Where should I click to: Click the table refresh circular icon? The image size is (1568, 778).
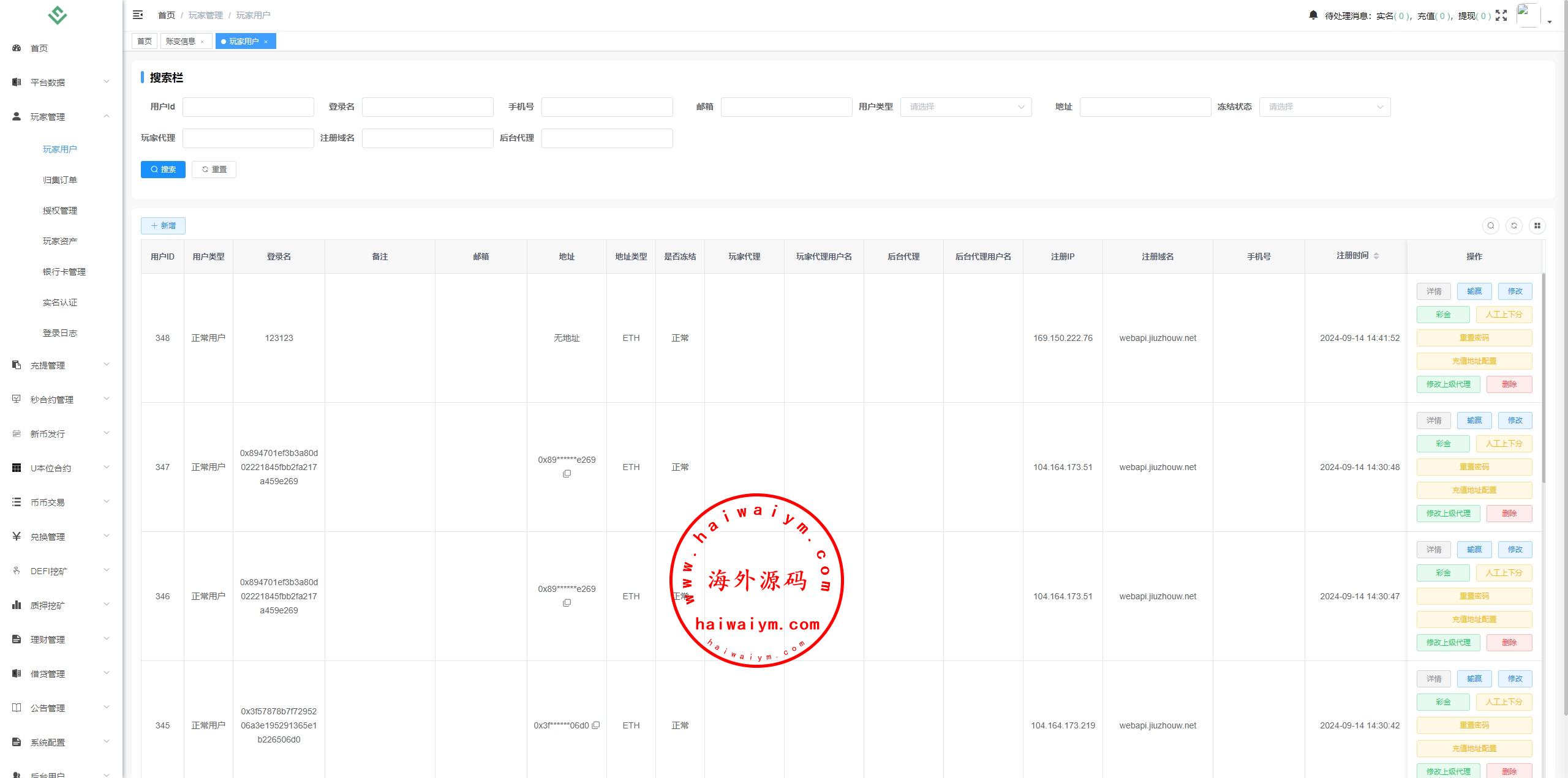click(1513, 226)
